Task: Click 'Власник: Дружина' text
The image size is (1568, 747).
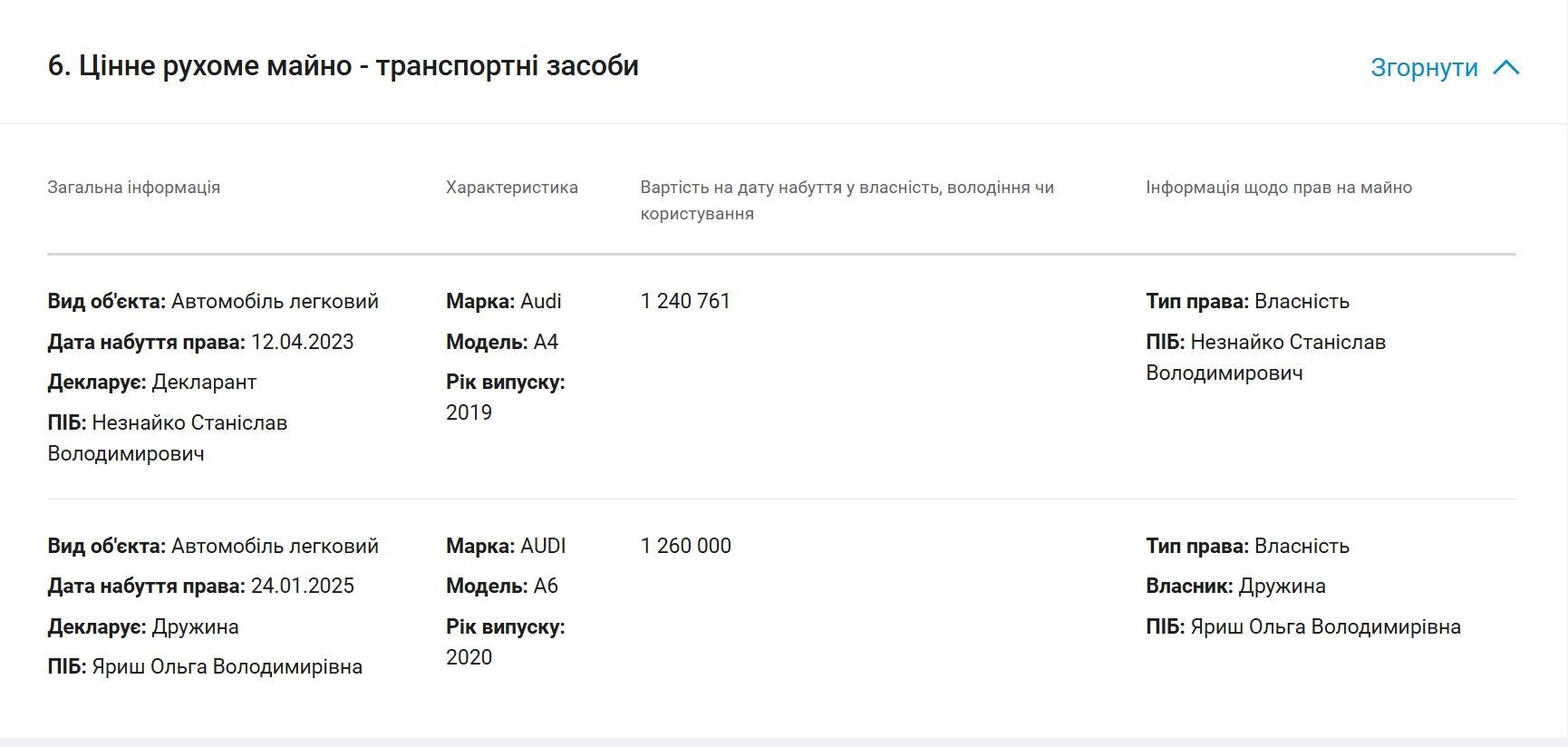Action: coord(1235,586)
